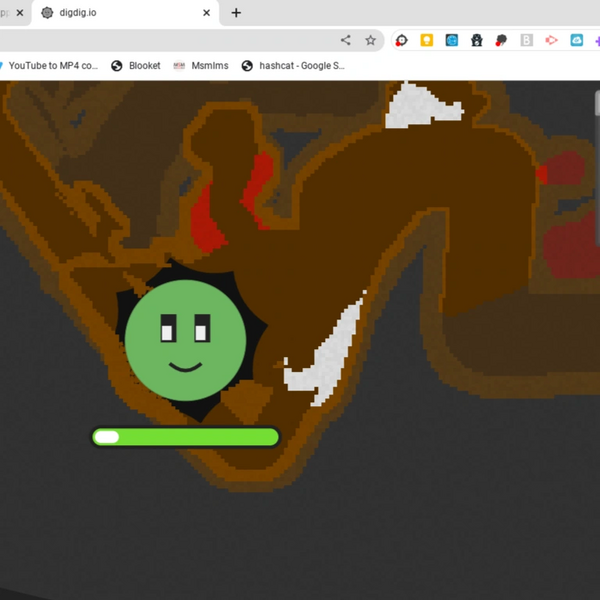Viewport: 600px width, 600px height.
Task: Click the first round target extension icon
Action: 402,41
